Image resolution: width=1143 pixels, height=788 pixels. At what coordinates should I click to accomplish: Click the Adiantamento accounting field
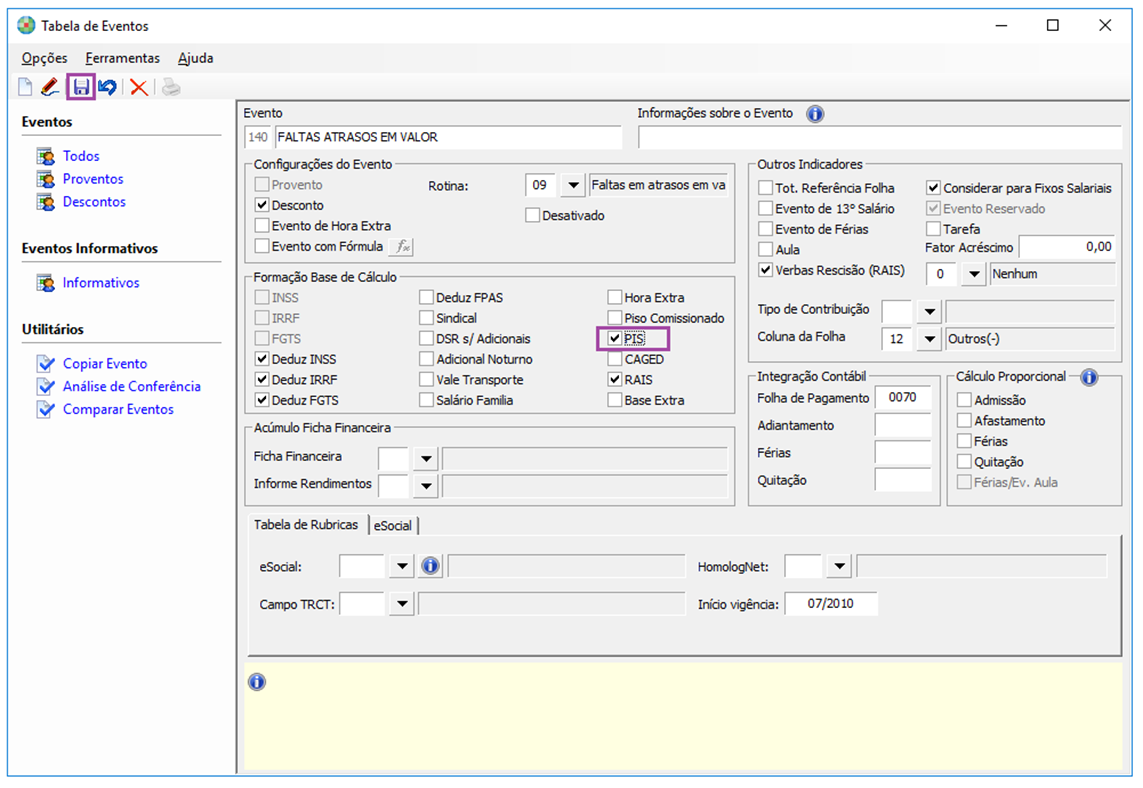902,425
